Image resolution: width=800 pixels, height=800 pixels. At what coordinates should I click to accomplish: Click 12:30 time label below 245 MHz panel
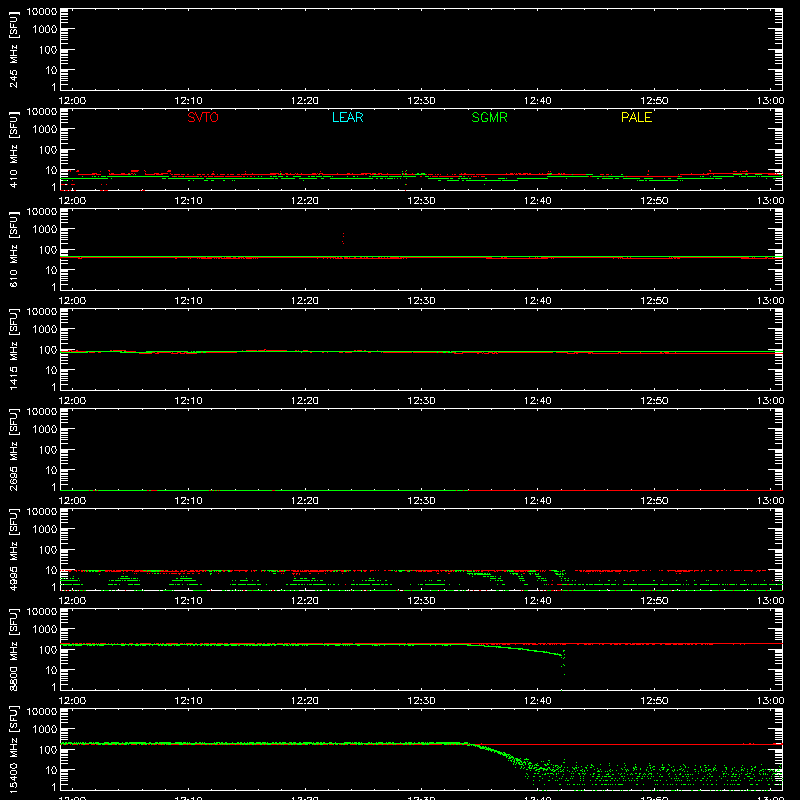point(421,101)
